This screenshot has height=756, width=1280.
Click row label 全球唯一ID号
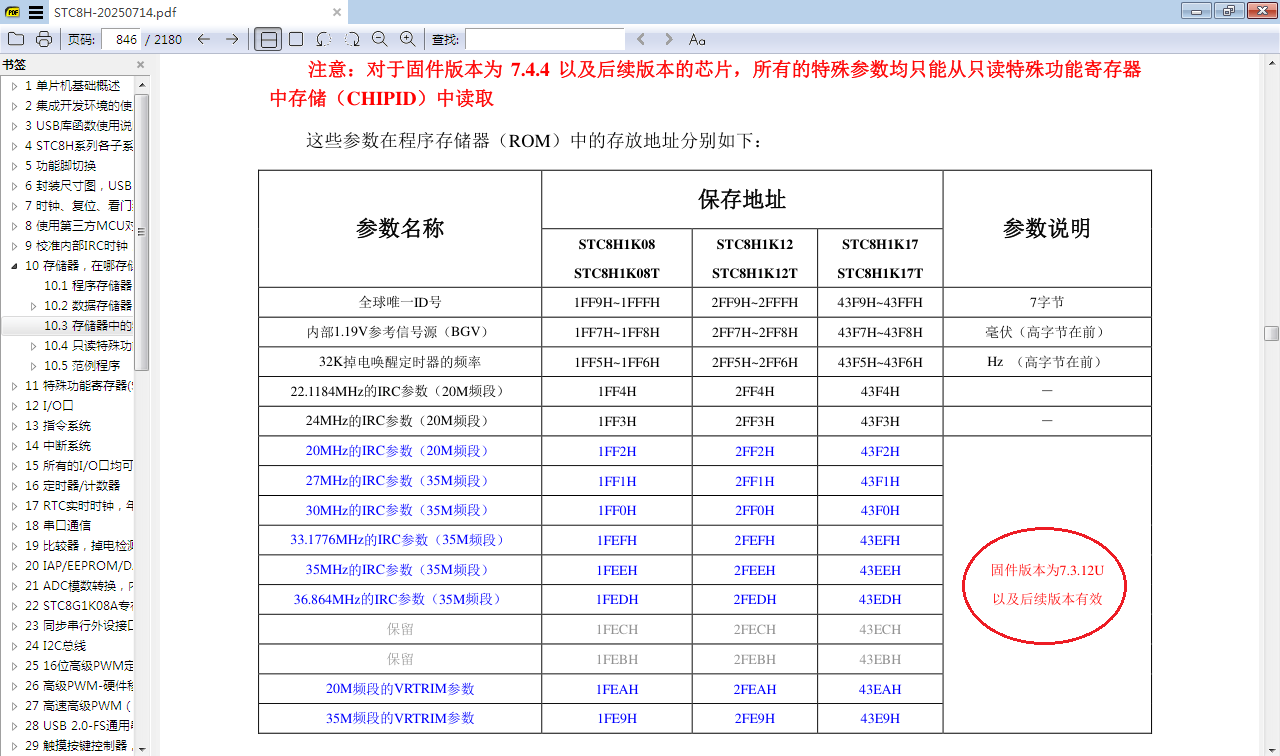click(x=399, y=302)
